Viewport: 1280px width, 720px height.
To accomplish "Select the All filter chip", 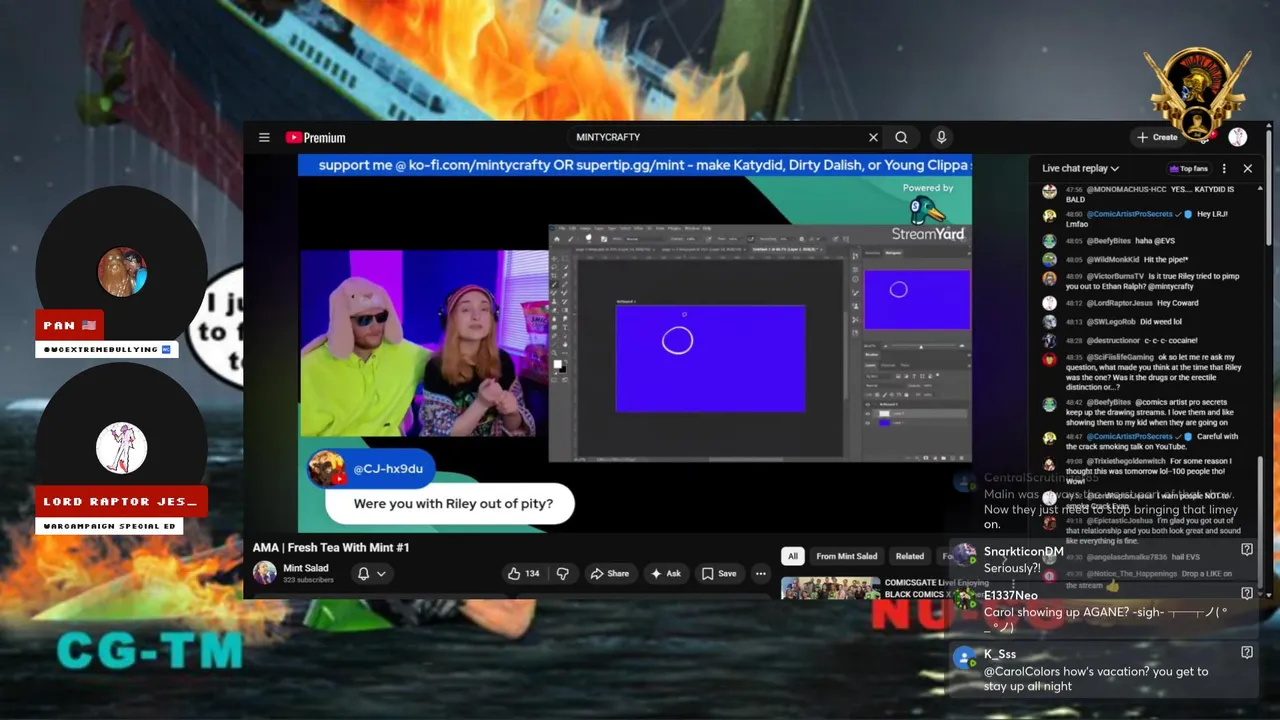I will pyautogui.click(x=793, y=556).
